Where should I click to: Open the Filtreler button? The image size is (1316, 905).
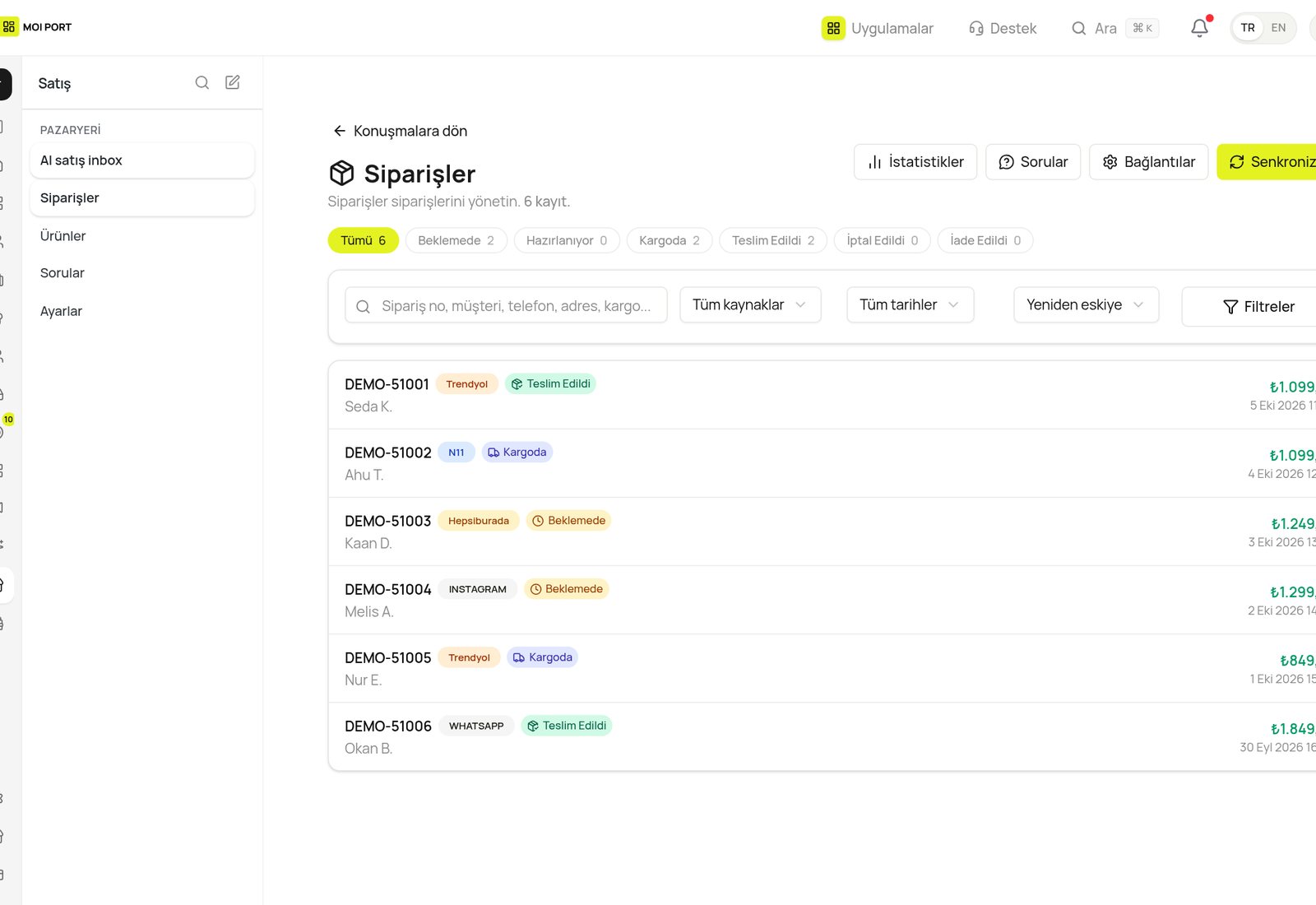(x=1249, y=307)
